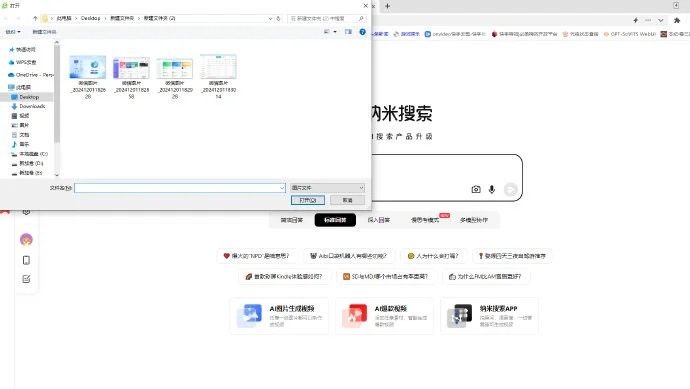The height and width of the screenshot is (389, 690).
Task: Open the AI video card with the red icon
Action: pyautogui.click(x=384, y=316)
